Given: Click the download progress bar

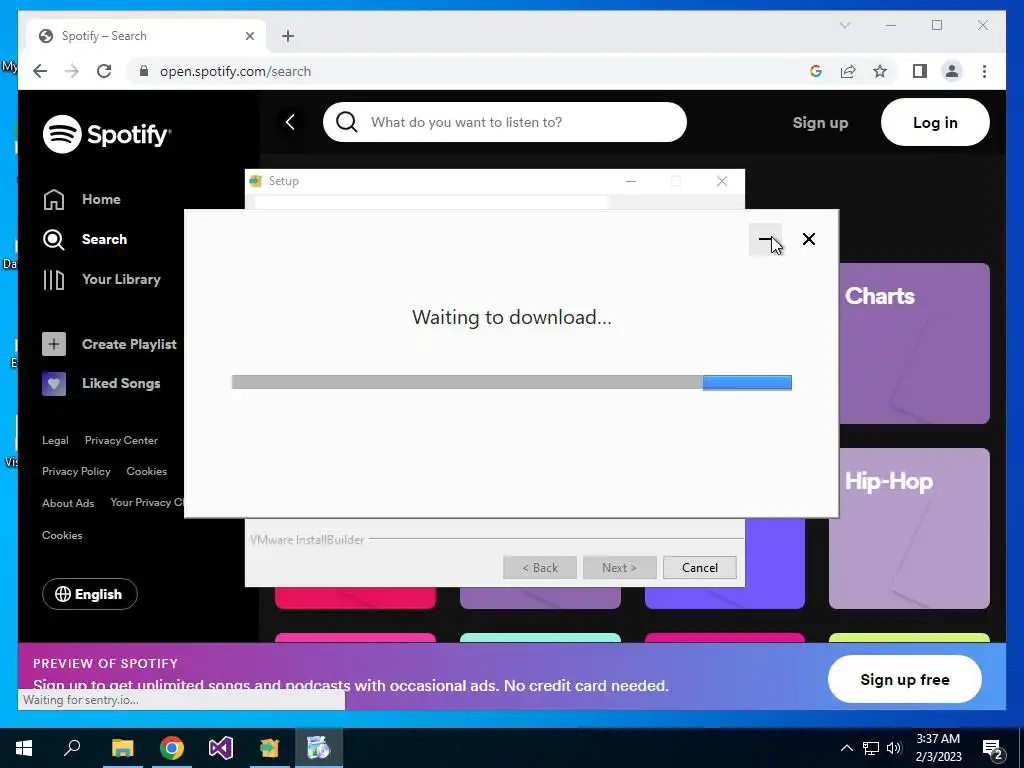Looking at the screenshot, I should pos(511,382).
